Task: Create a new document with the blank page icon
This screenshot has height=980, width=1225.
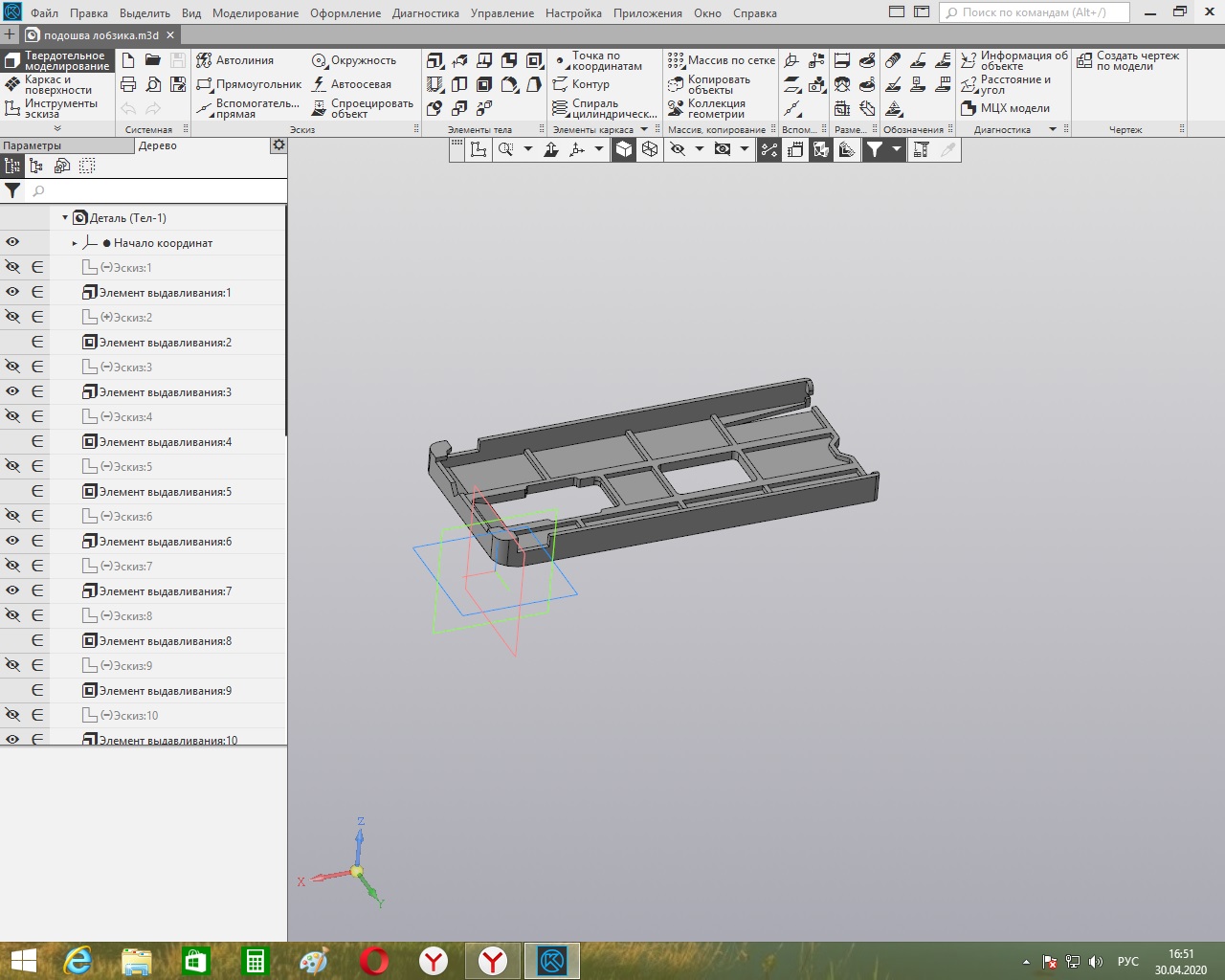Action: [128, 60]
